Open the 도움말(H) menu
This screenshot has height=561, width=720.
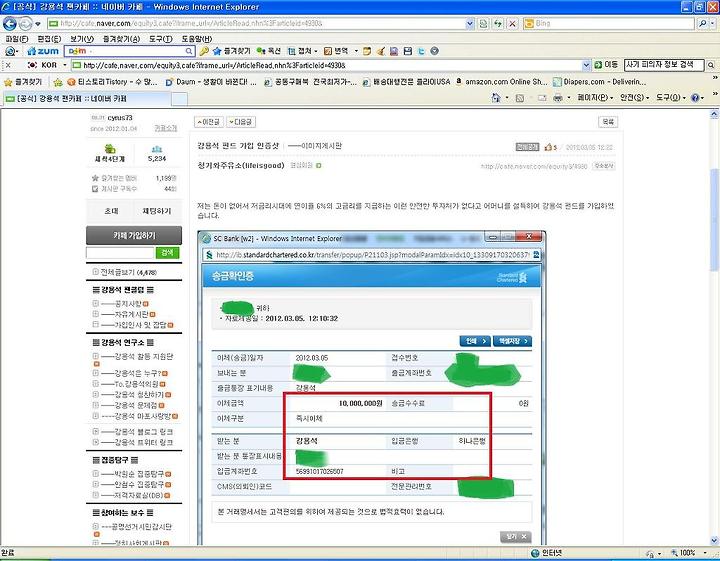(x=197, y=39)
